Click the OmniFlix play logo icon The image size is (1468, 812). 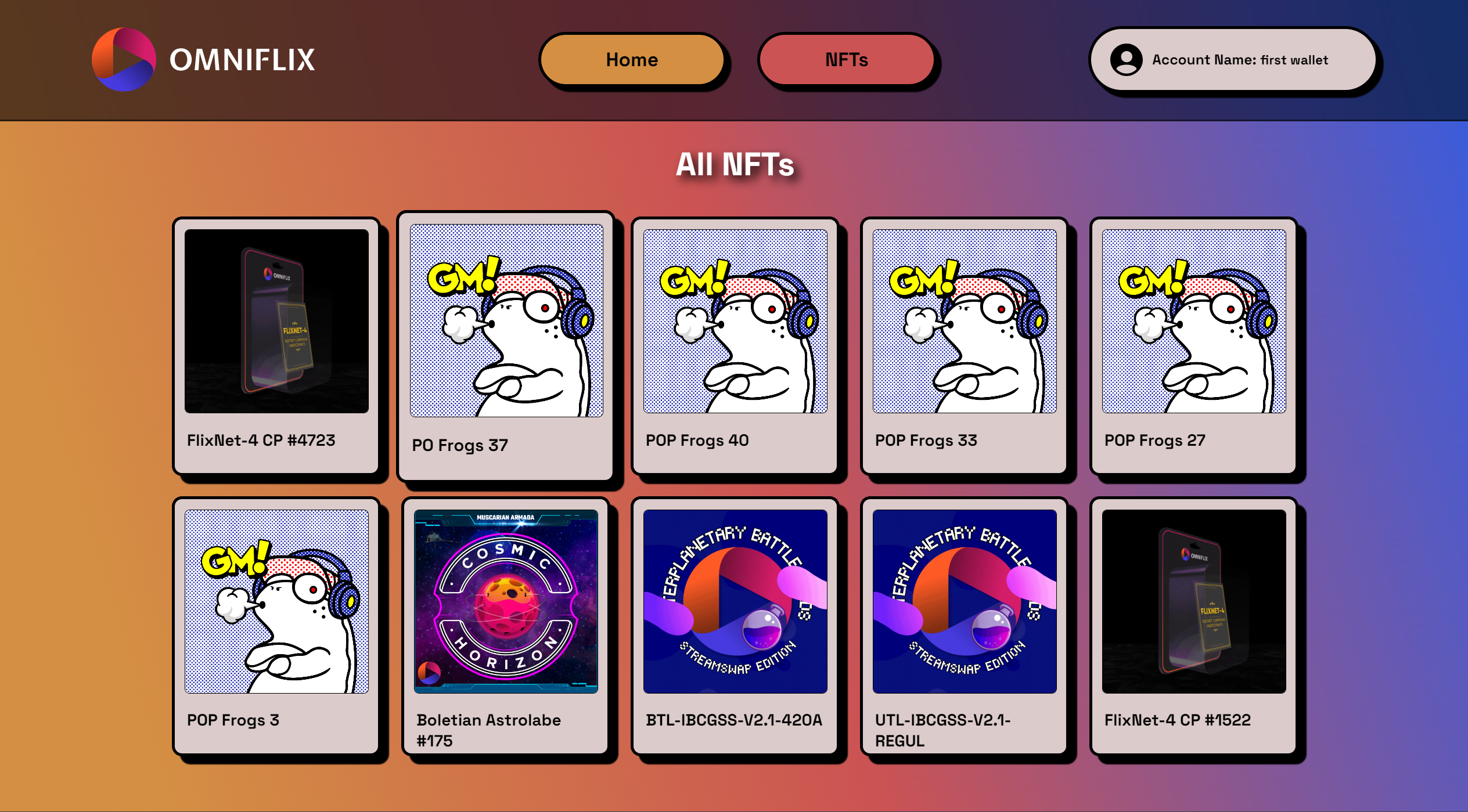click(x=124, y=60)
